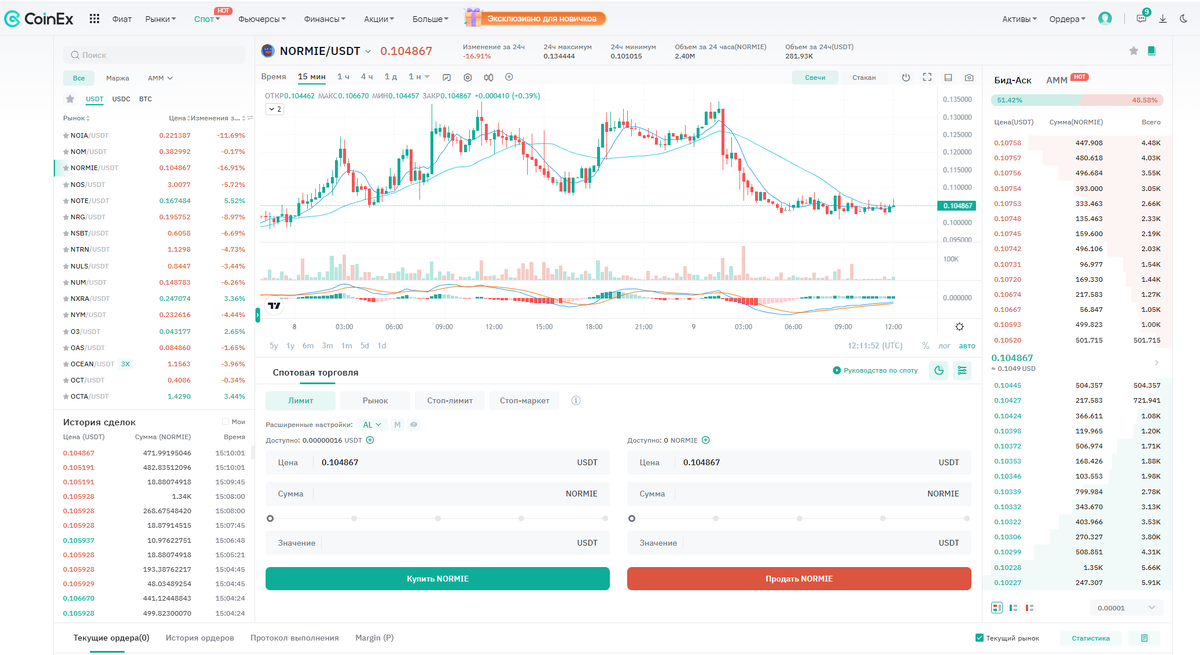Image resolution: width=1200 pixels, height=655 pixels.
Task: Open the green book guide icon in header
Action: click(1152, 50)
